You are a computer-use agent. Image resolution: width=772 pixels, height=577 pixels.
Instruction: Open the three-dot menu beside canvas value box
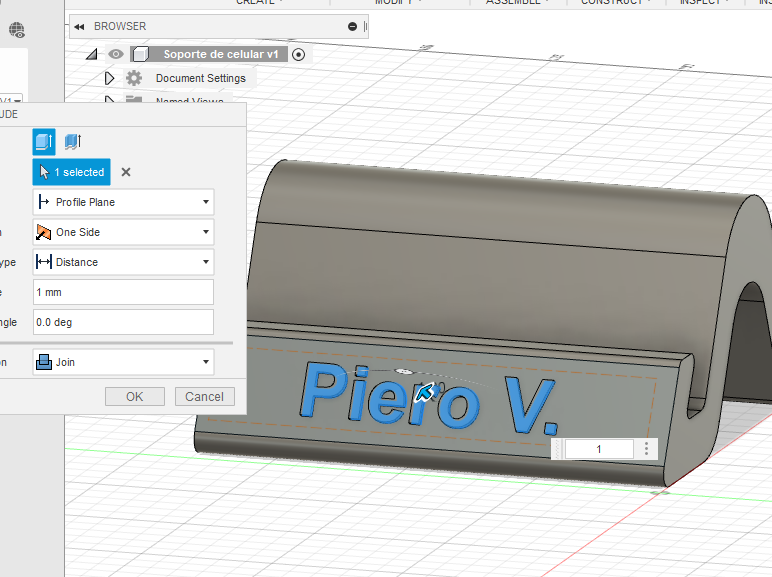[646, 448]
